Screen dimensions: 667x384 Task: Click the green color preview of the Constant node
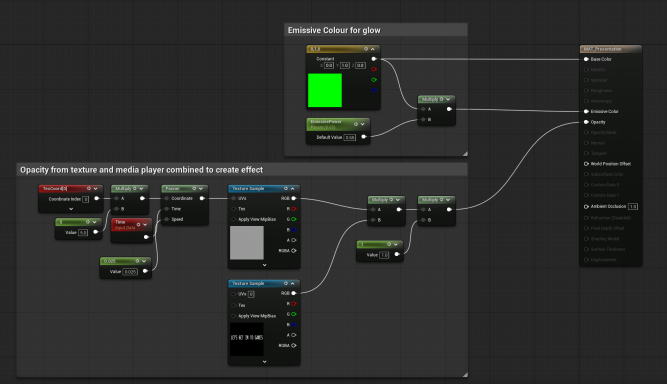(325, 90)
